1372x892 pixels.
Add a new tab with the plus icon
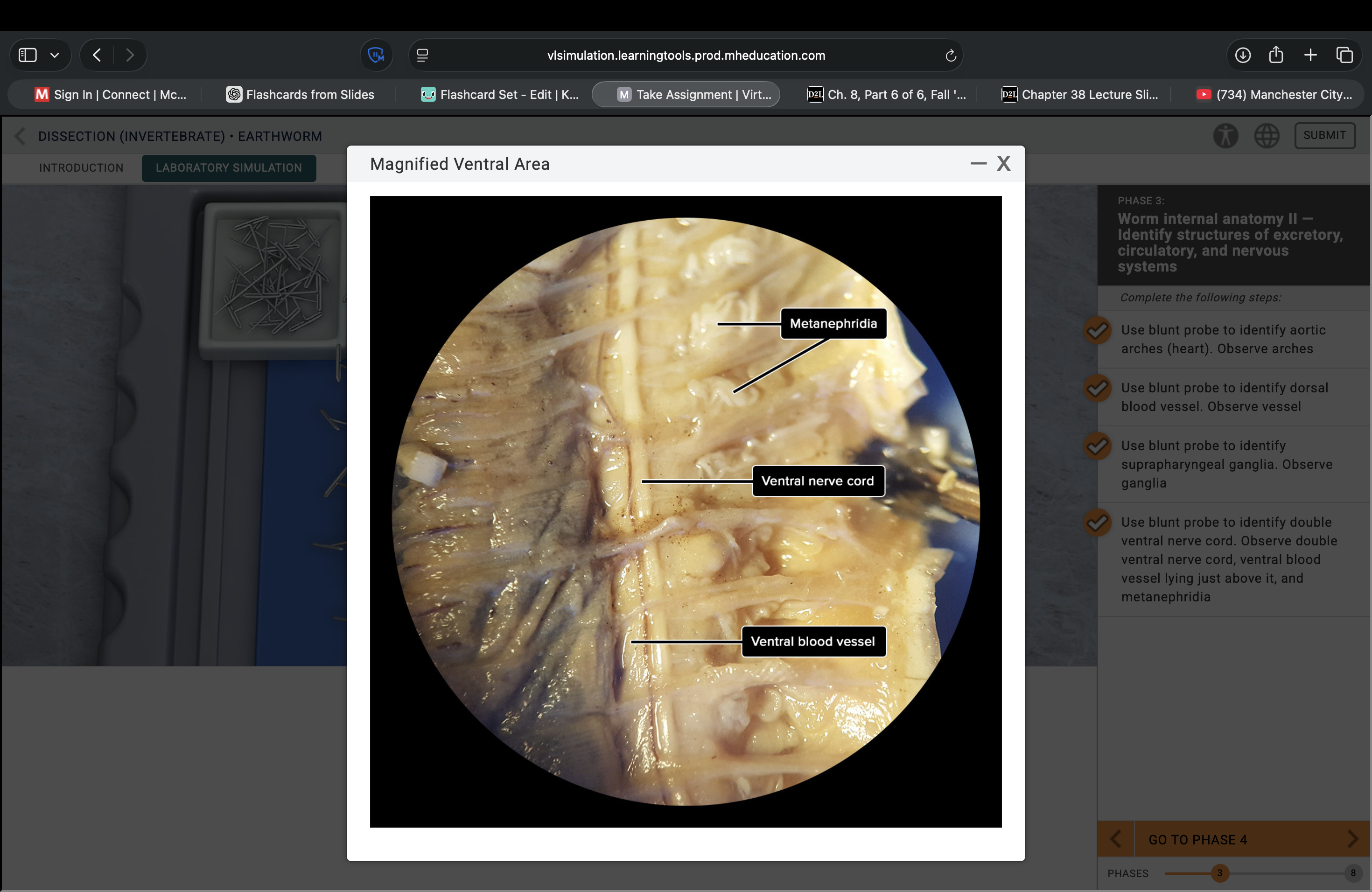click(1310, 56)
